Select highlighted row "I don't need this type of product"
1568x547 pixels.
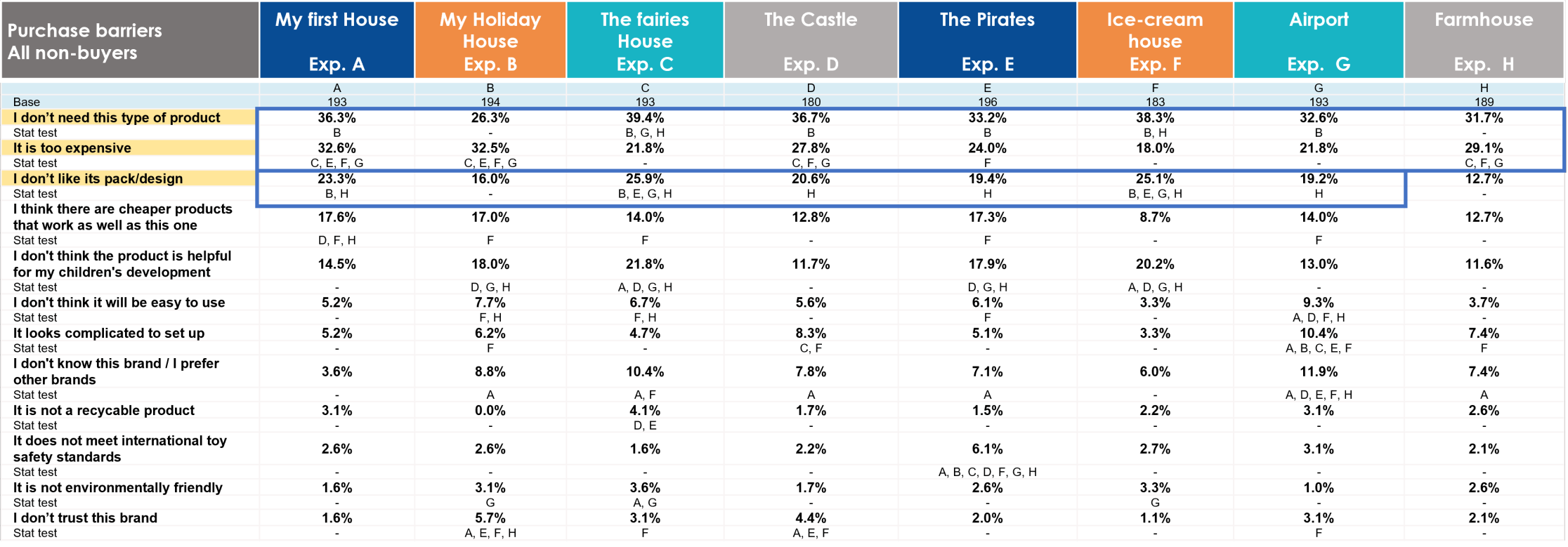pyautogui.click(x=117, y=118)
